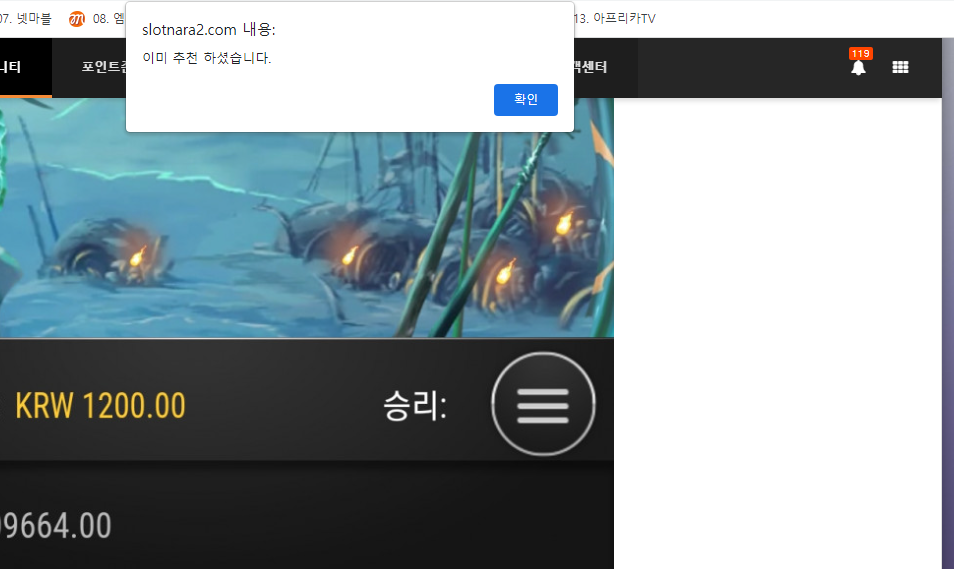Open the grid apps menu icon
This screenshot has width=954, height=569.
tap(900, 67)
